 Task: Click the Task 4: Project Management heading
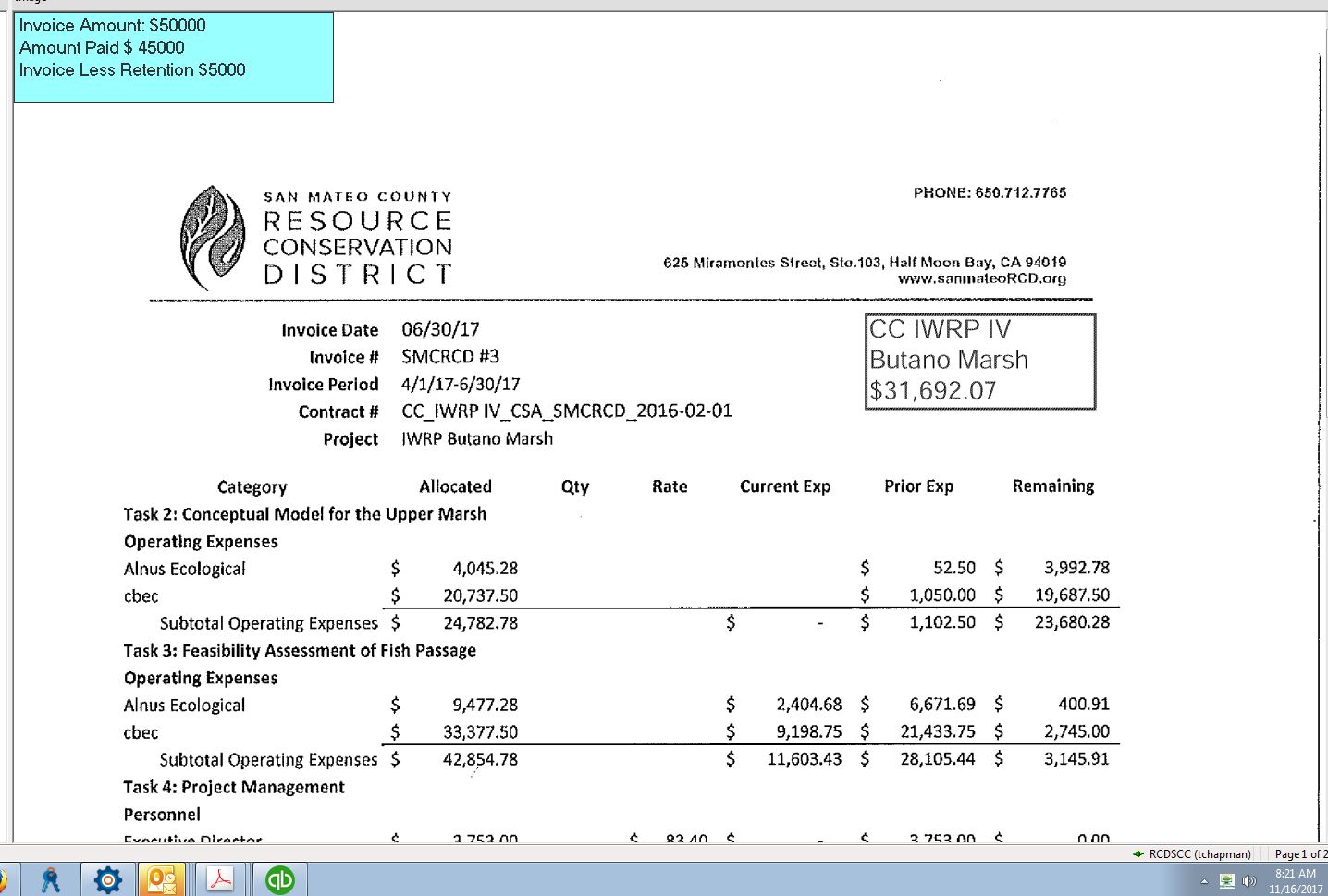click(x=234, y=787)
